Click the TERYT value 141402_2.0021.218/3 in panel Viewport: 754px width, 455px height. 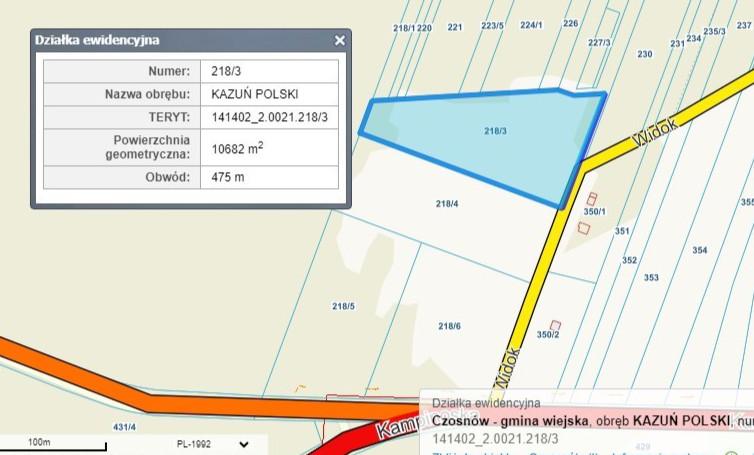[270, 118]
